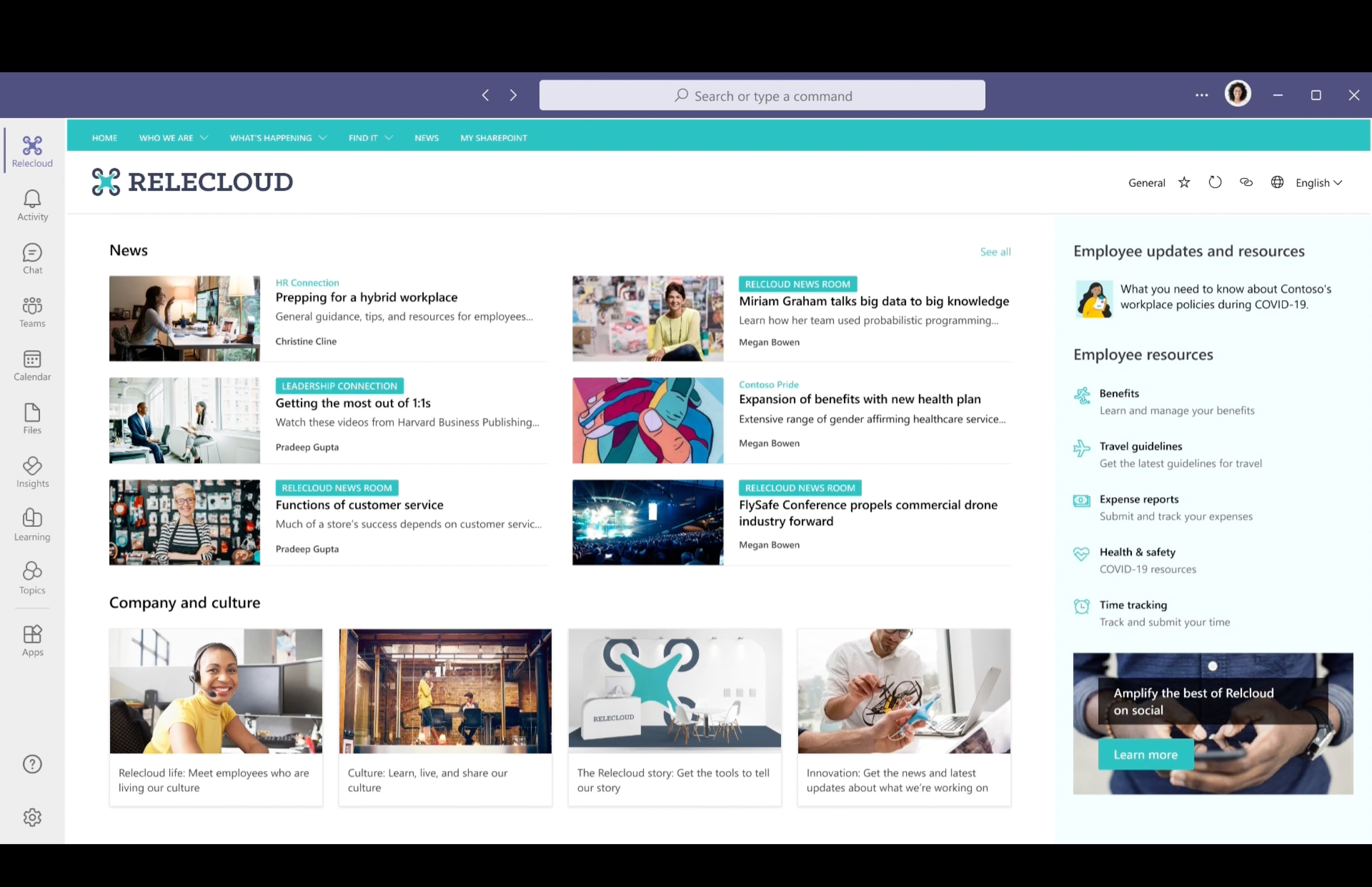Click the copy link icon
1372x887 pixels.
coord(1246,183)
